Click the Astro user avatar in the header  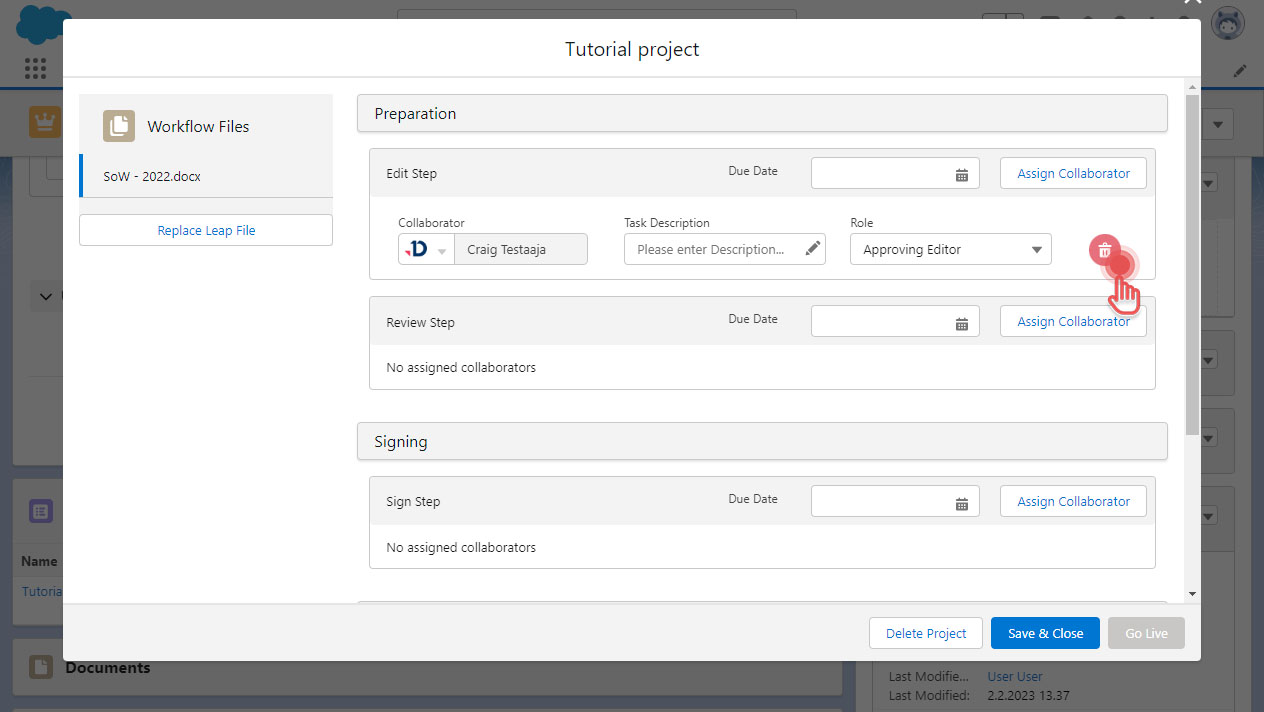1227,24
